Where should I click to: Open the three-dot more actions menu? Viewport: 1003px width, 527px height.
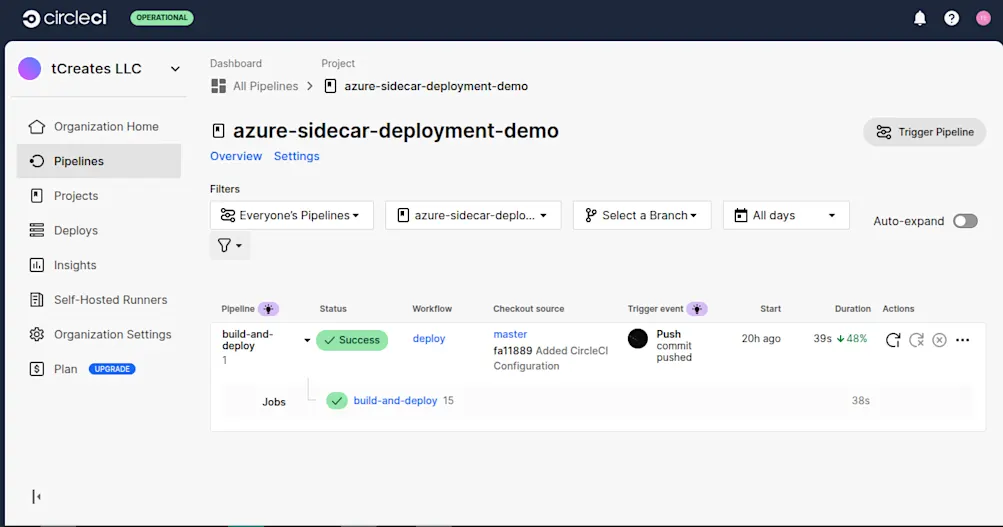click(x=963, y=340)
